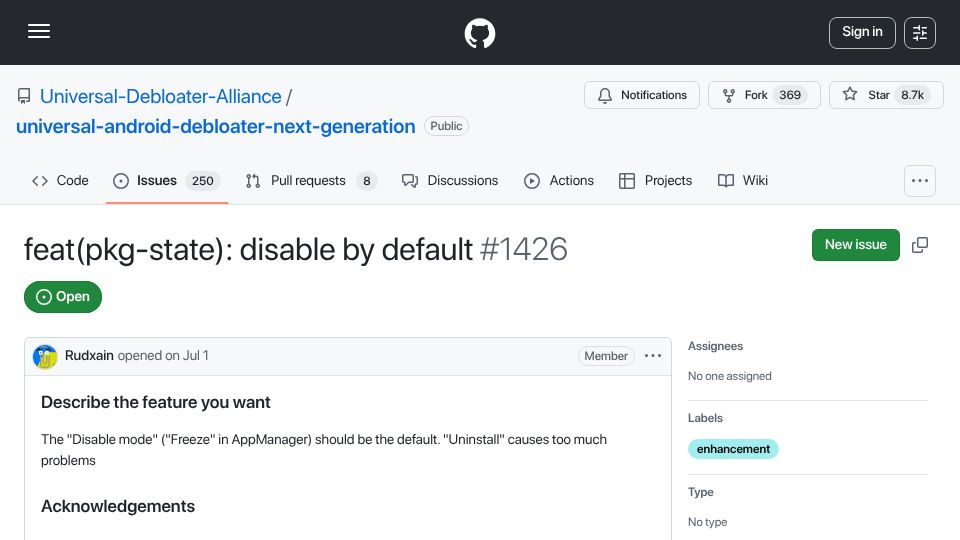The image size is (960, 540).
Task: Click the 'No one assigned' text
Action: pos(729,376)
